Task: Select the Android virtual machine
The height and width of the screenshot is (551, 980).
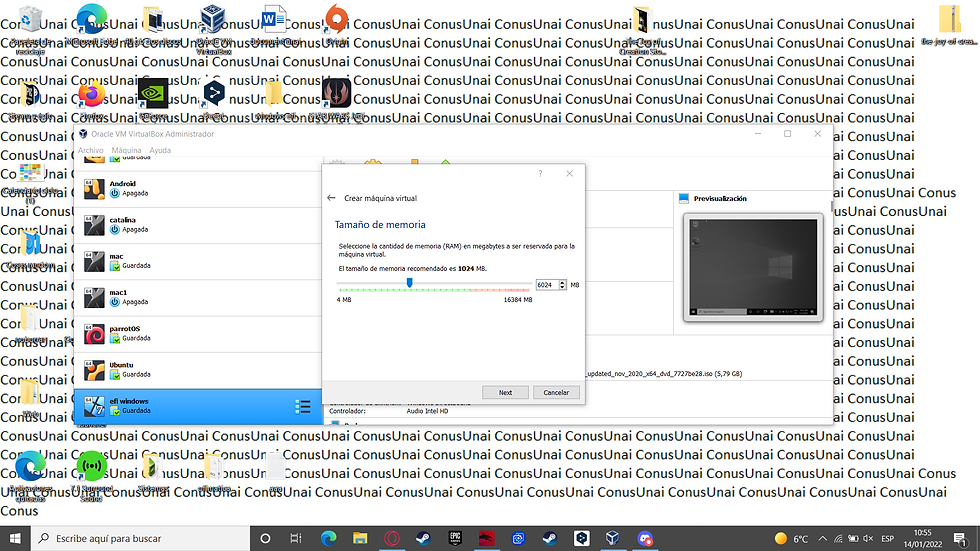Action: click(x=198, y=189)
